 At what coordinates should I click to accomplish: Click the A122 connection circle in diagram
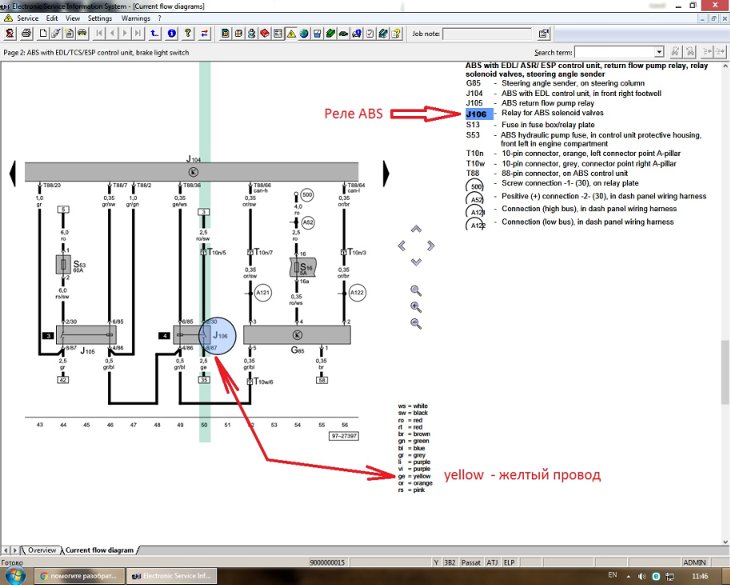point(357,293)
